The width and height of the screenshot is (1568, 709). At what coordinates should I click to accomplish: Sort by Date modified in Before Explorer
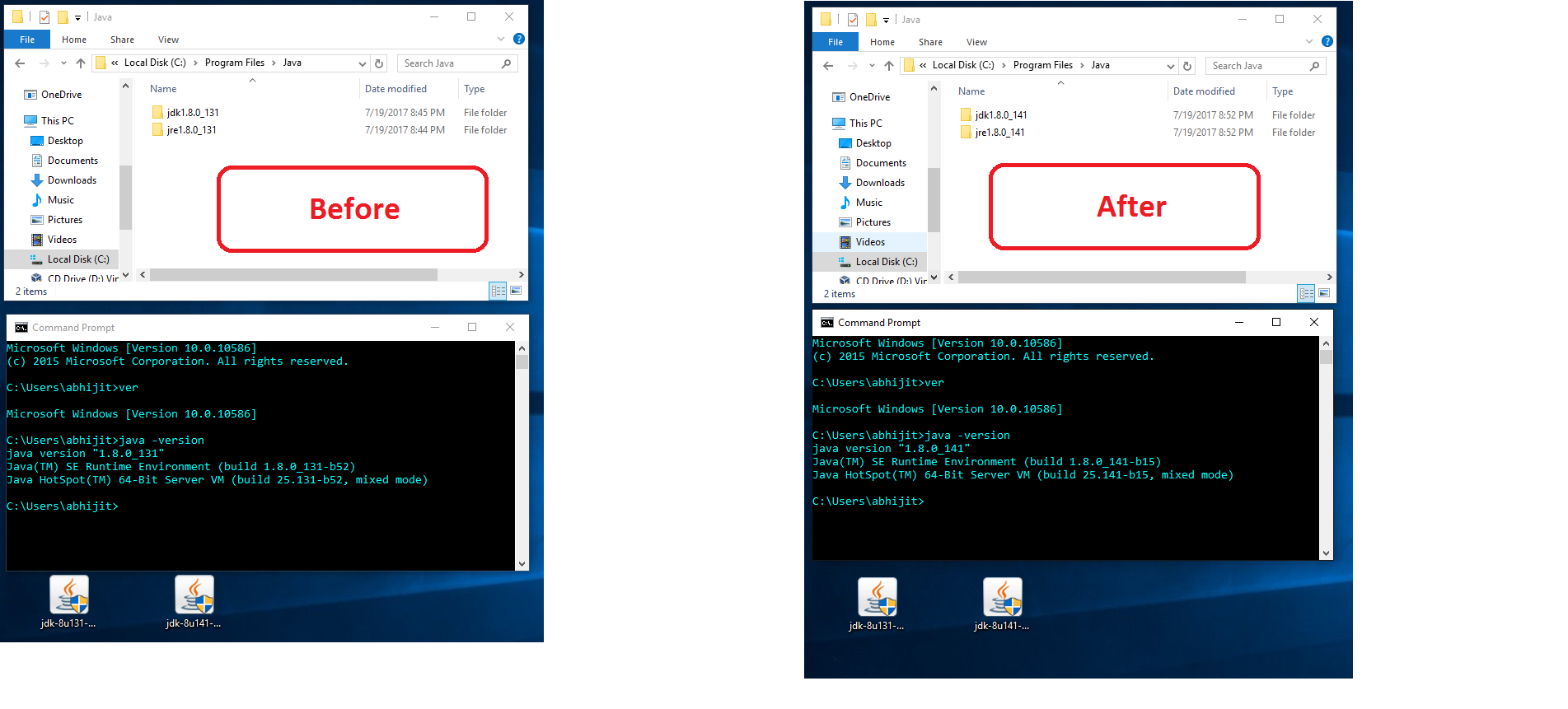(396, 89)
